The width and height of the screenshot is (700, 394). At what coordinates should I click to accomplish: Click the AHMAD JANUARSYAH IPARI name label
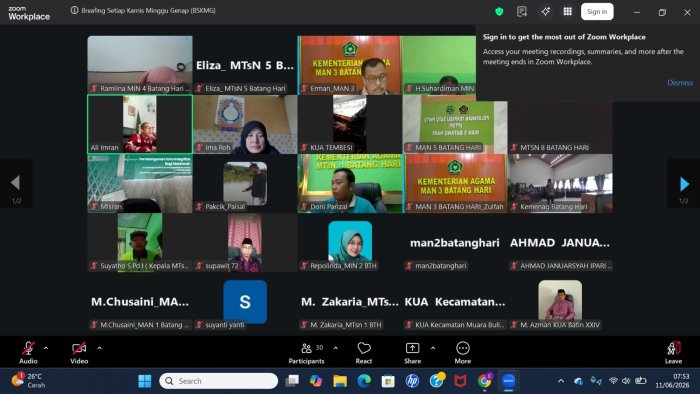pyautogui.click(x=562, y=266)
